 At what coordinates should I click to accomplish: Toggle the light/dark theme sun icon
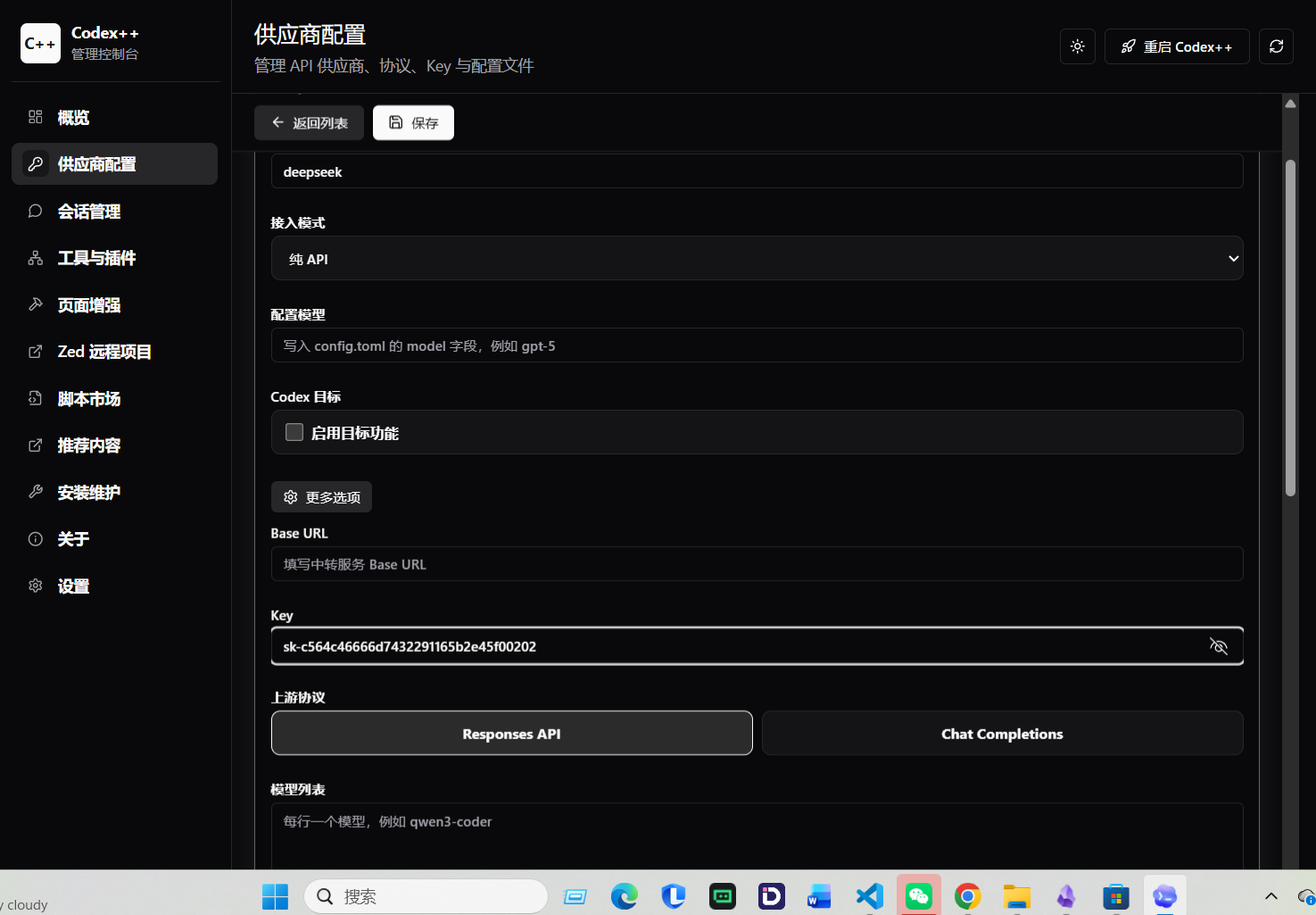[x=1078, y=46]
